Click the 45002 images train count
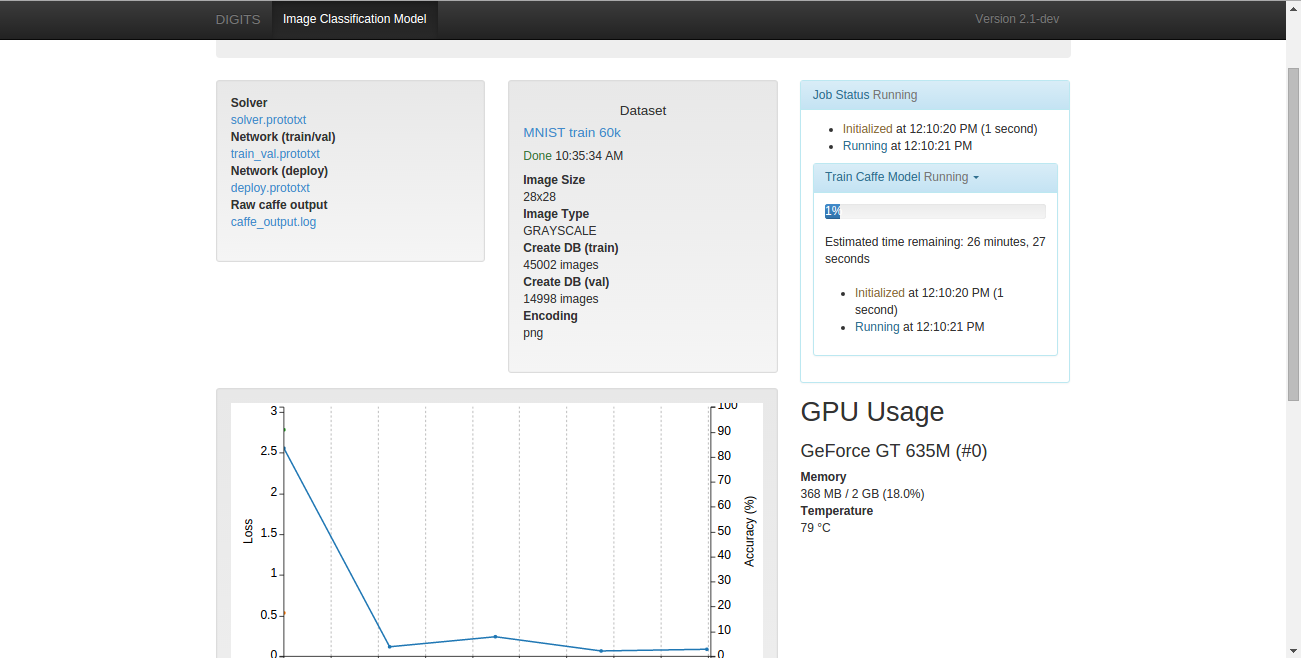This screenshot has height=658, width=1301. [x=561, y=265]
